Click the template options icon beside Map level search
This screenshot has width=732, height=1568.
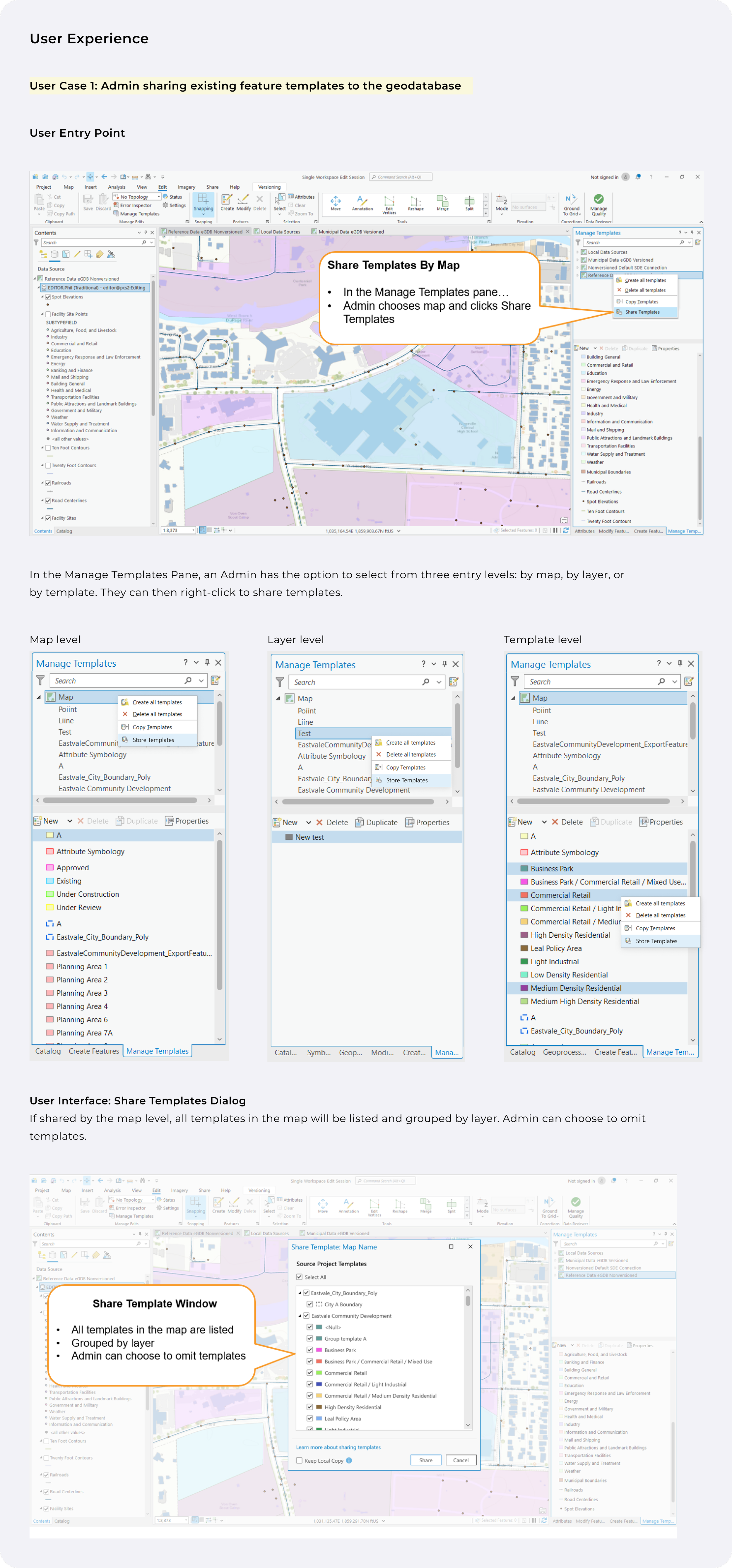[x=215, y=680]
